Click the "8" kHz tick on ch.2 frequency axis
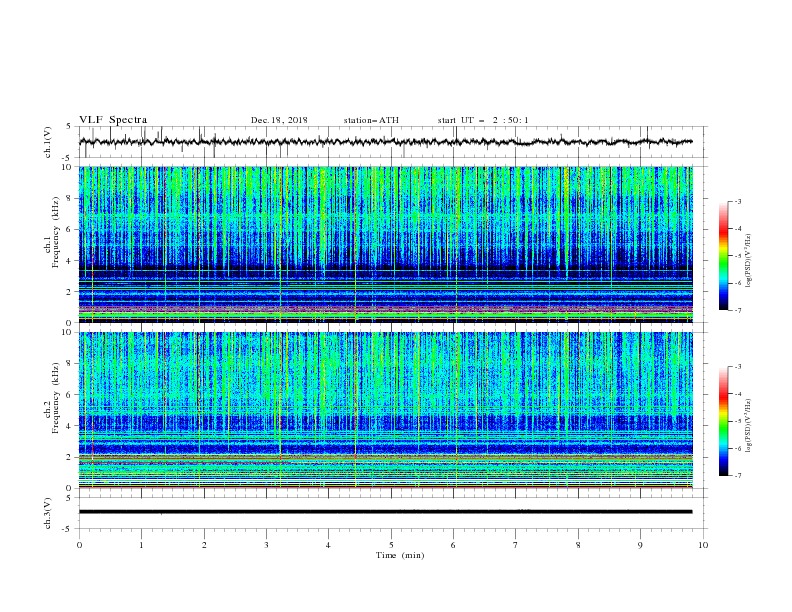 click(69, 364)
